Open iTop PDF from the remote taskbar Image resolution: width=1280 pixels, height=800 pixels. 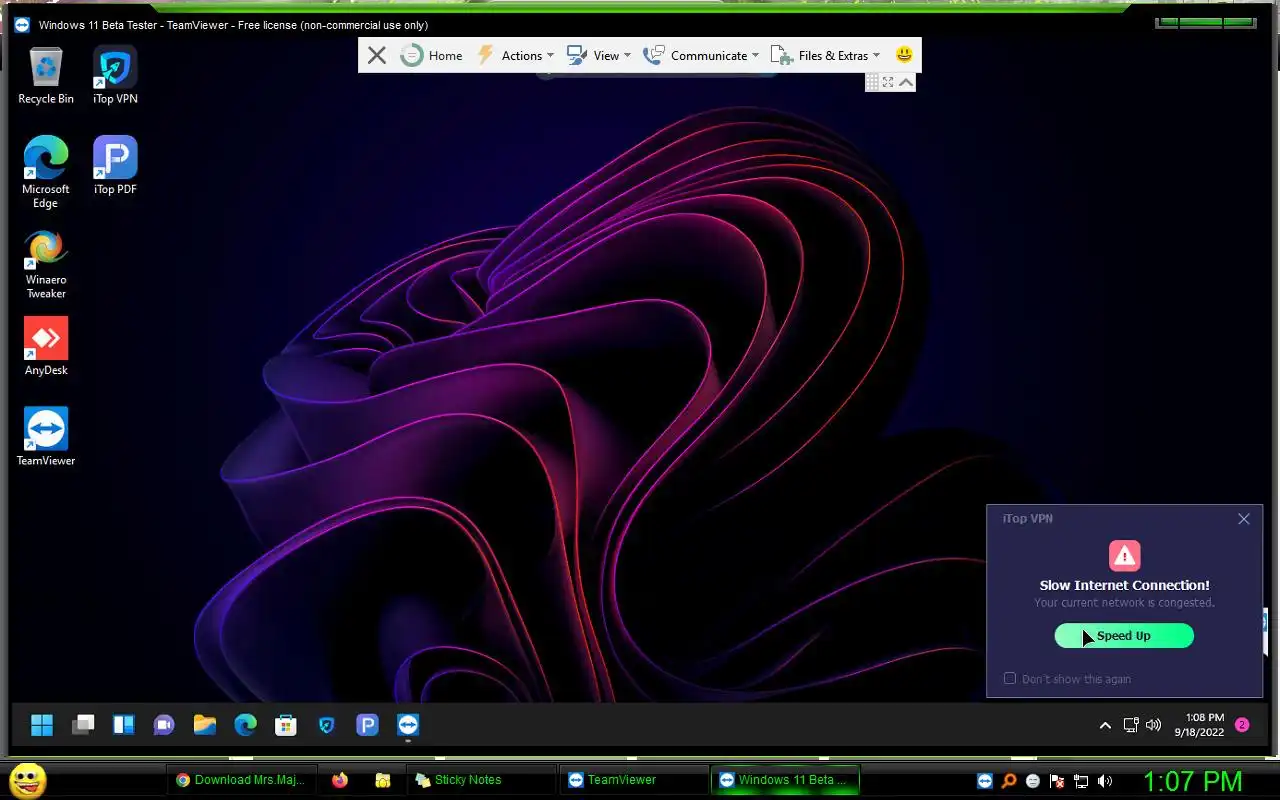(367, 725)
